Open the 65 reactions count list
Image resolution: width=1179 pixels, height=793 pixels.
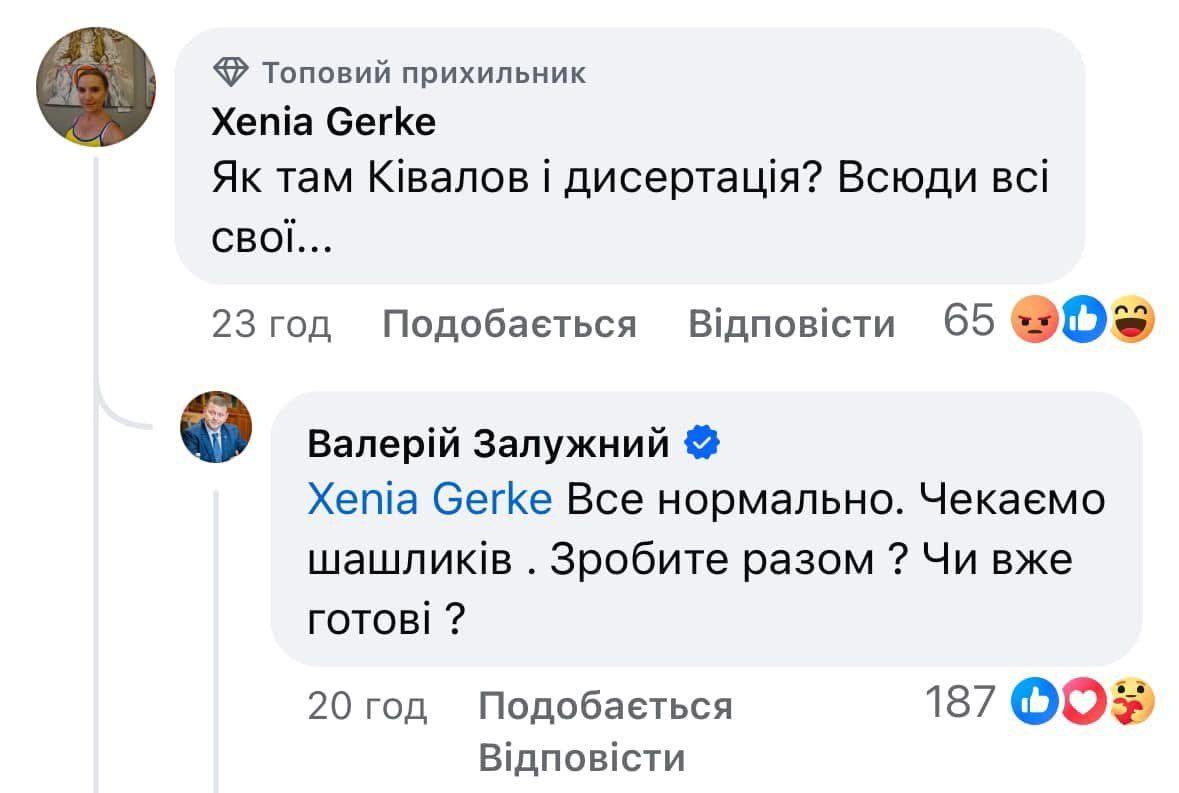pos(969,323)
